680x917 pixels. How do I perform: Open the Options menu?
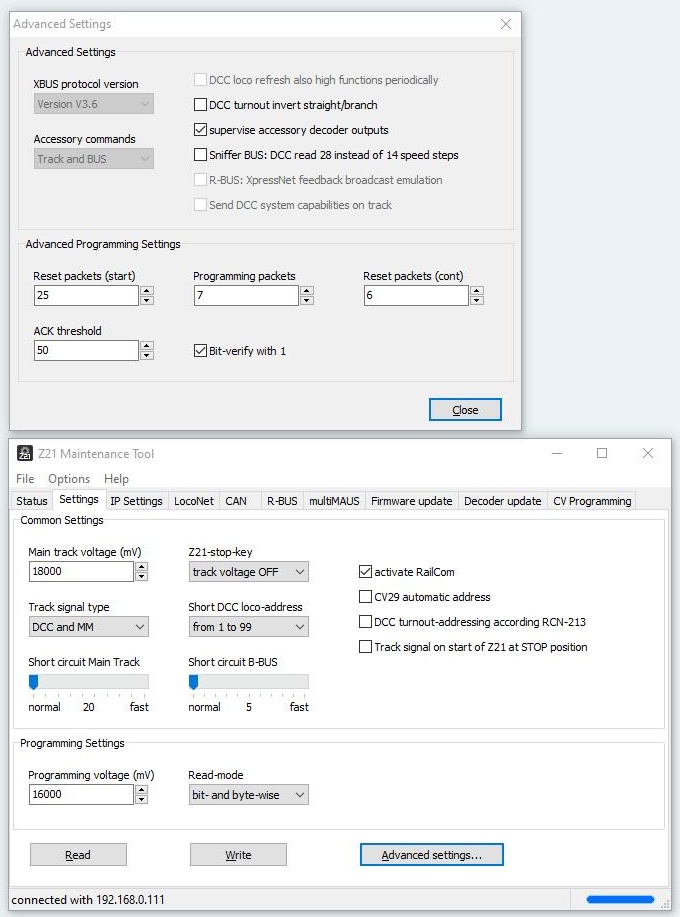point(69,478)
